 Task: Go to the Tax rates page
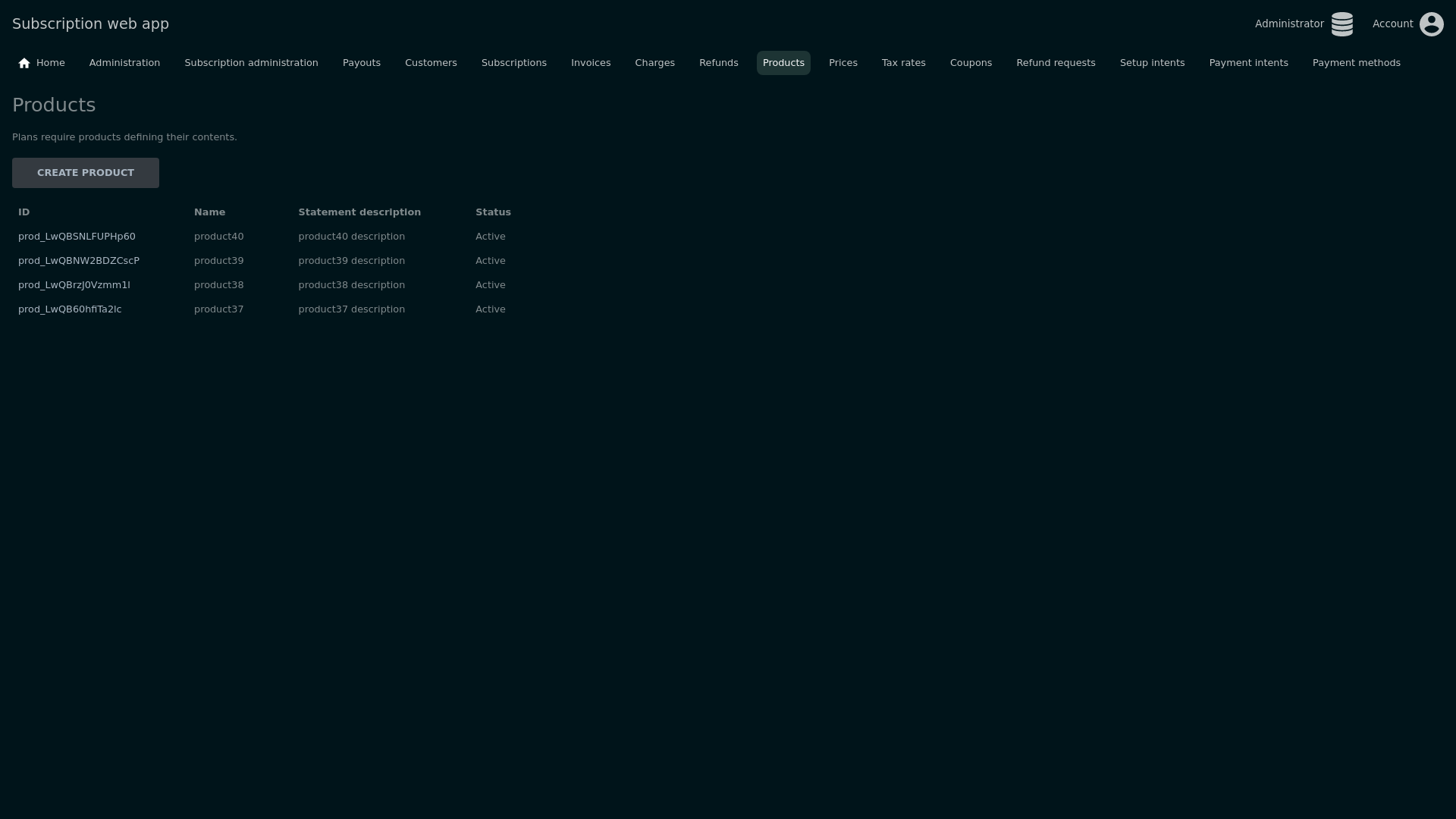[903, 63]
